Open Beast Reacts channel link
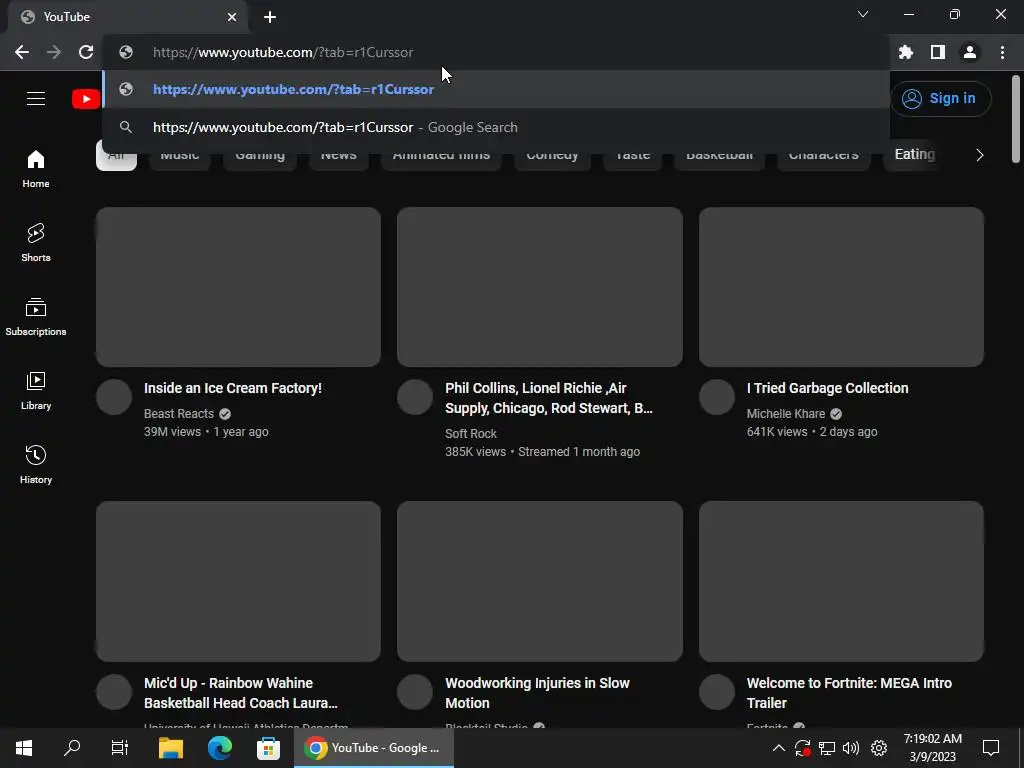Viewport: 1024px width, 768px height. [179, 413]
